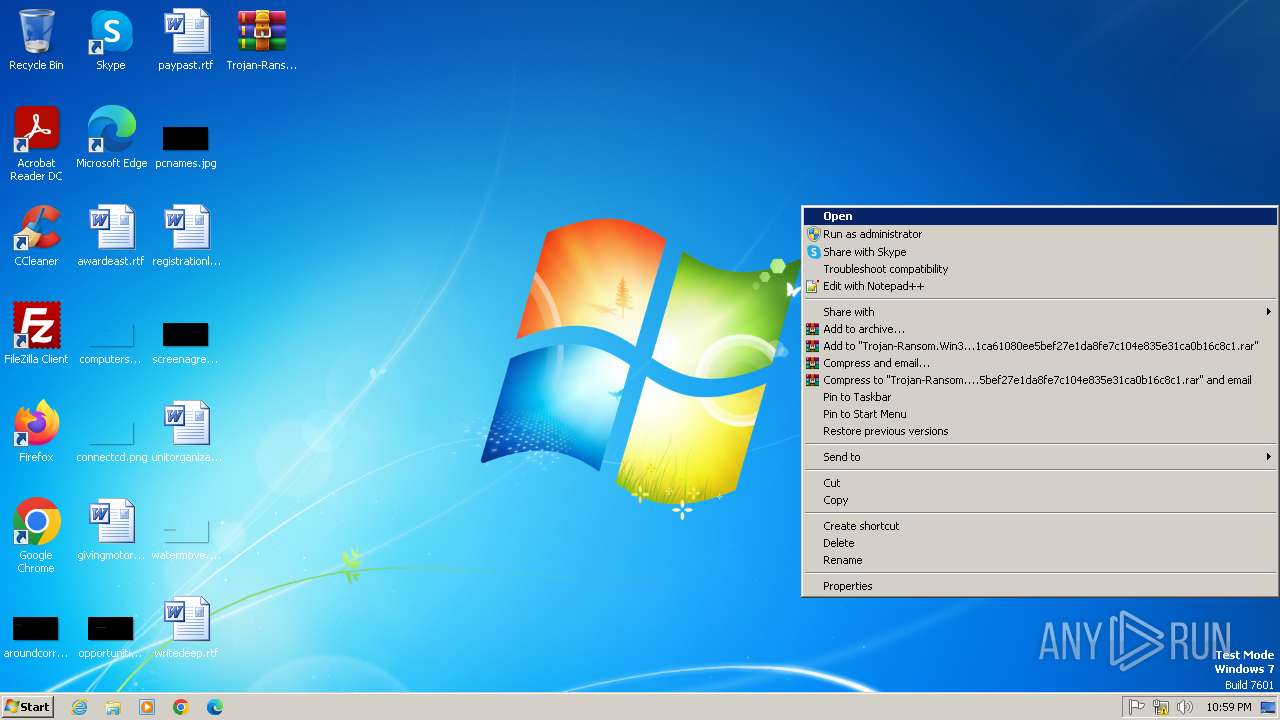Select the givingmotor... document icon
This screenshot has width=1280, height=720.
111,530
